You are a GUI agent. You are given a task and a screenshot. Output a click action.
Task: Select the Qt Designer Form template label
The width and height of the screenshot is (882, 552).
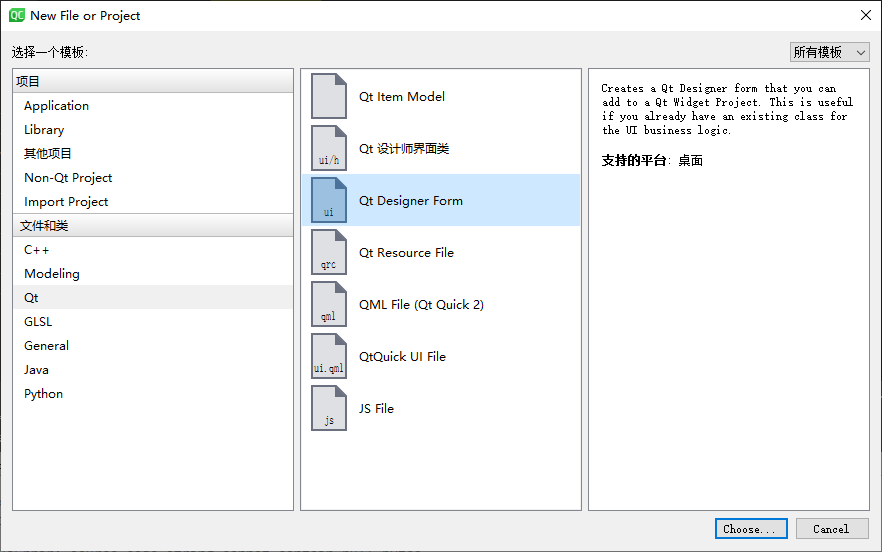tap(411, 201)
